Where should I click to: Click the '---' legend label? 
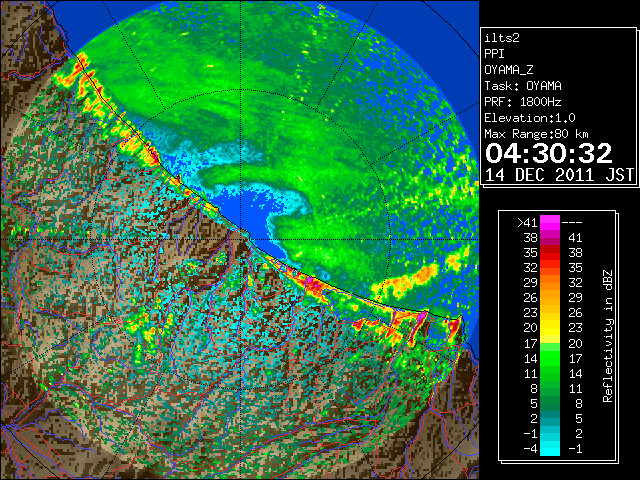click(x=572, y=223)
